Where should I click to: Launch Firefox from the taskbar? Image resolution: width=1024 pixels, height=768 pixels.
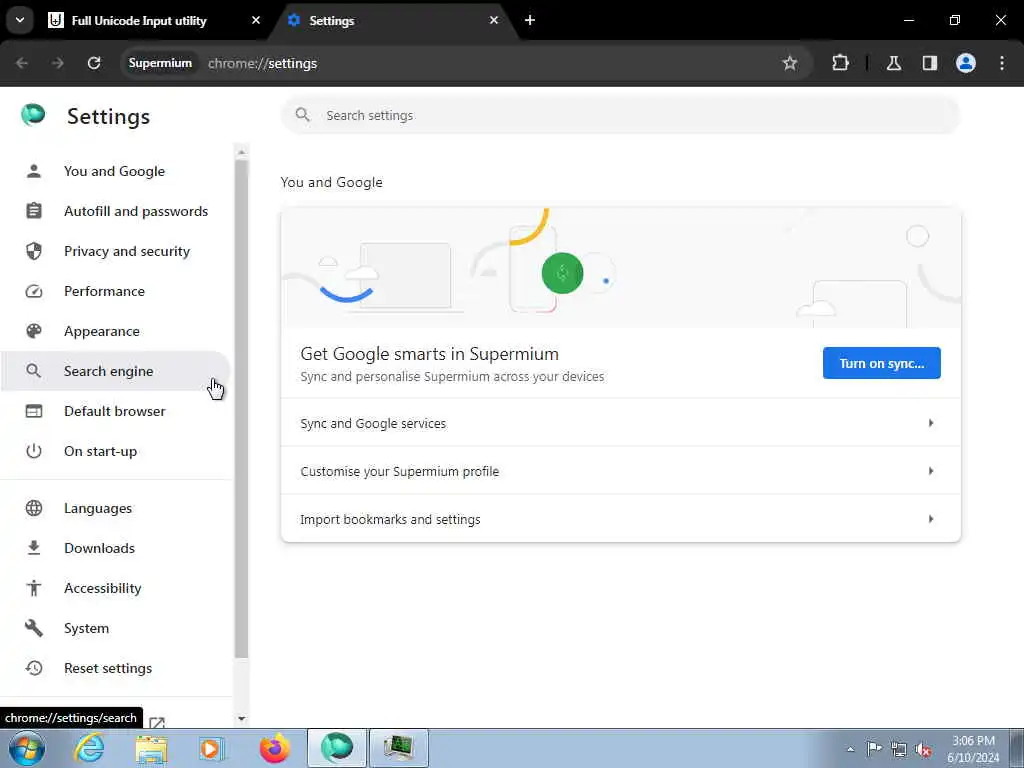click(275, 748)
